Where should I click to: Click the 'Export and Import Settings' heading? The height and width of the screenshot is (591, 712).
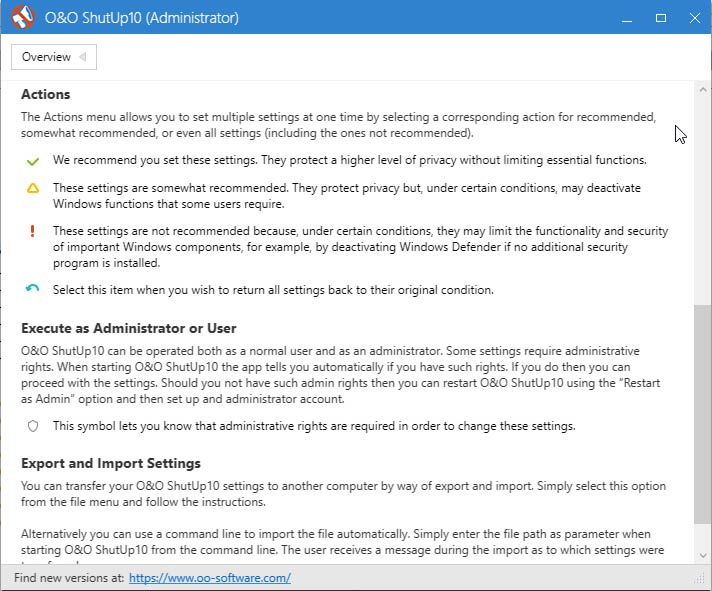[x=111, y=463]
